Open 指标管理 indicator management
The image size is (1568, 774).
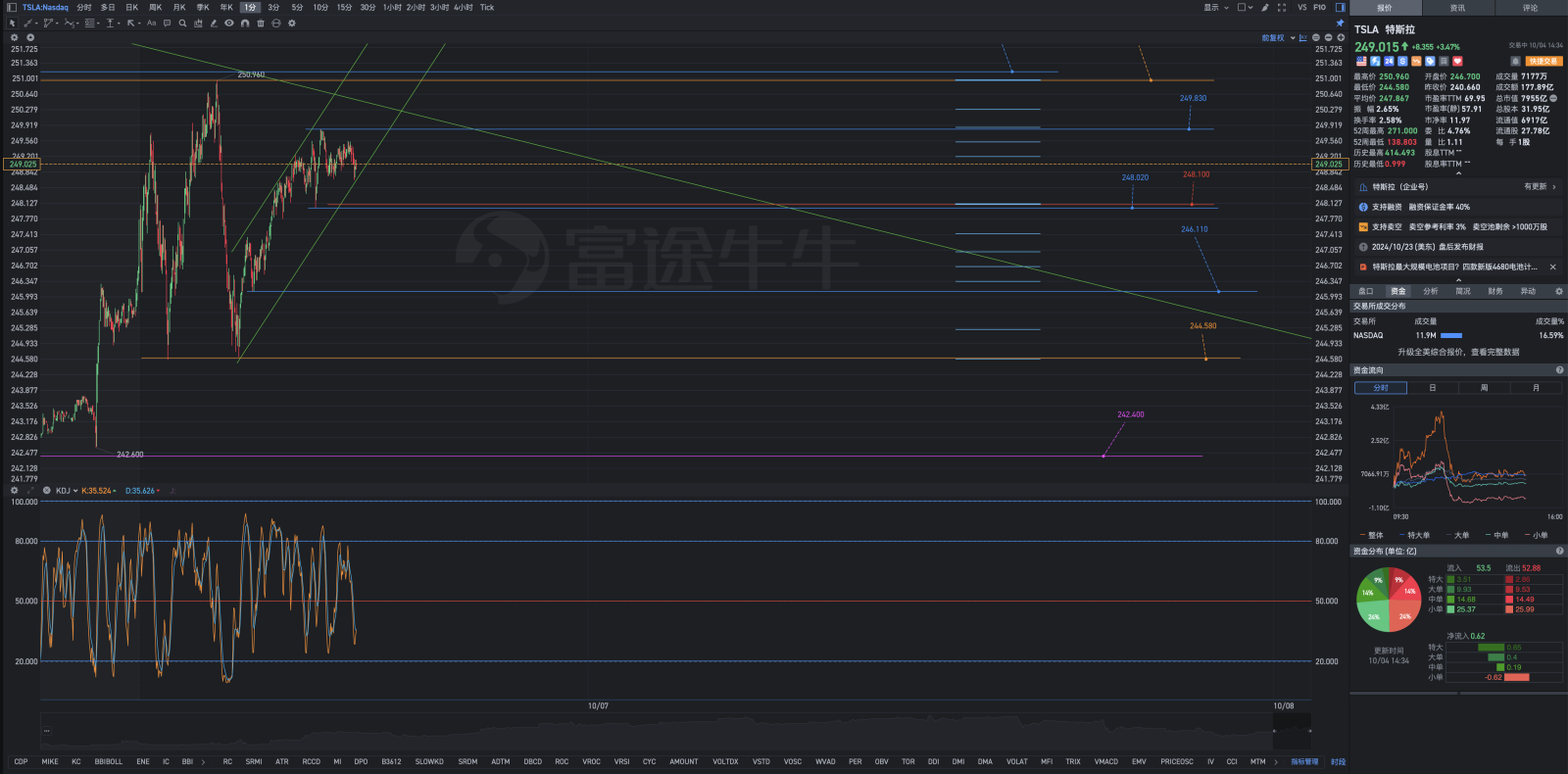[1304, 761]
